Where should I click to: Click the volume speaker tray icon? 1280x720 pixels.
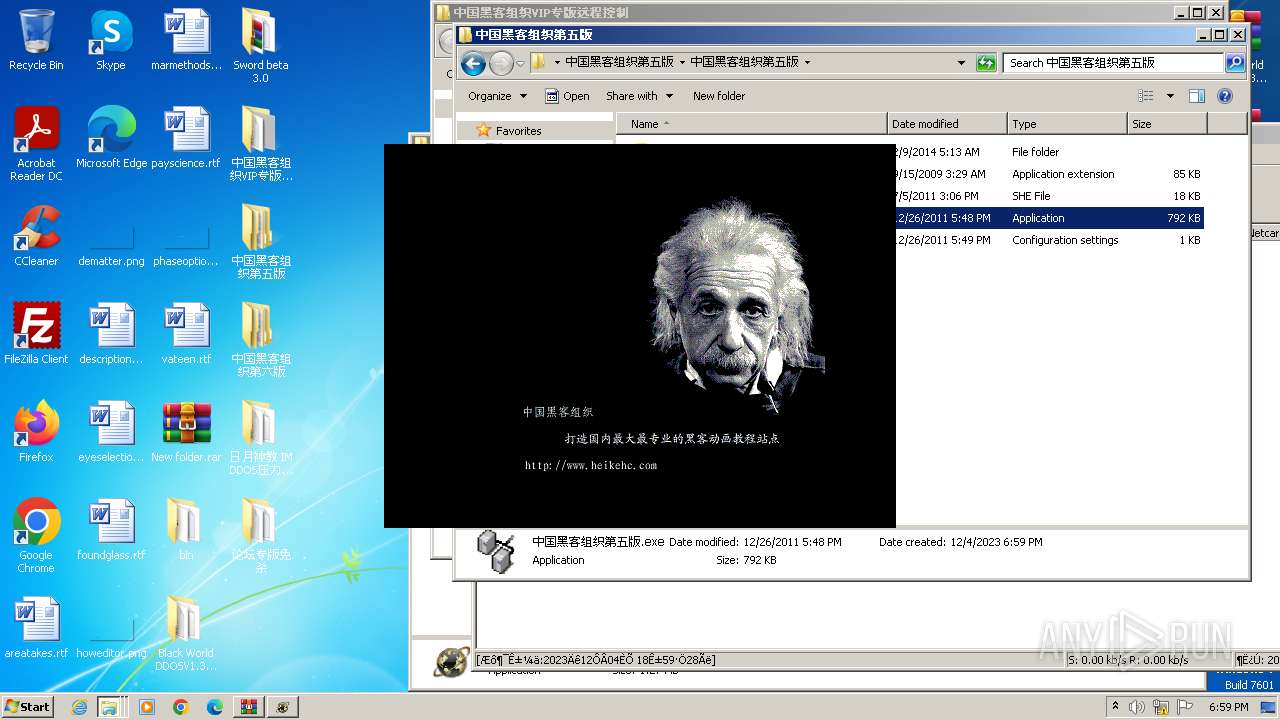(x=1138, y=707)
